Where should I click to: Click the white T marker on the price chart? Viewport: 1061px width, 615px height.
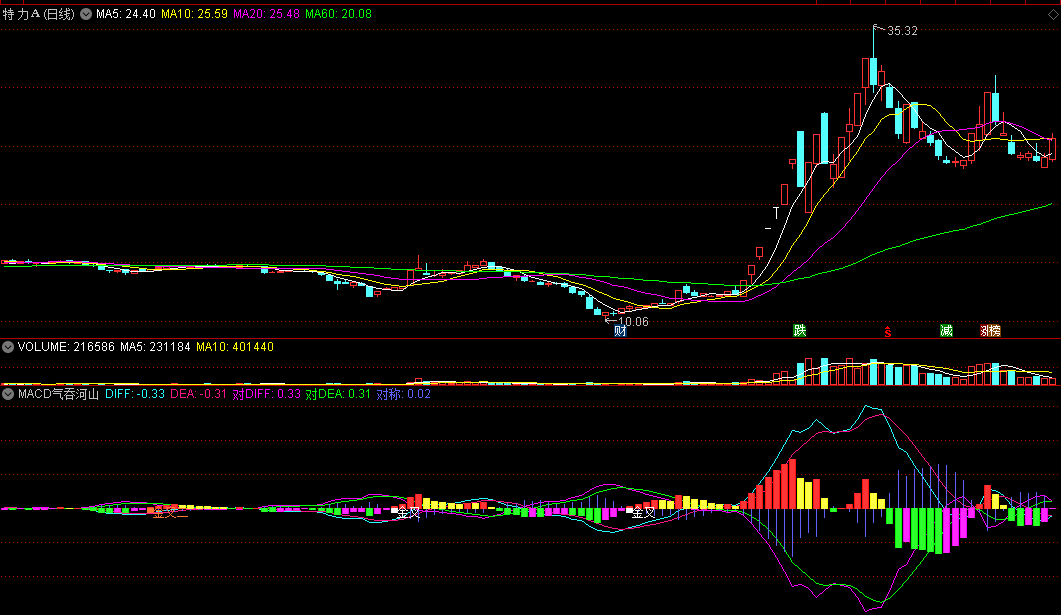coord(776,213)
